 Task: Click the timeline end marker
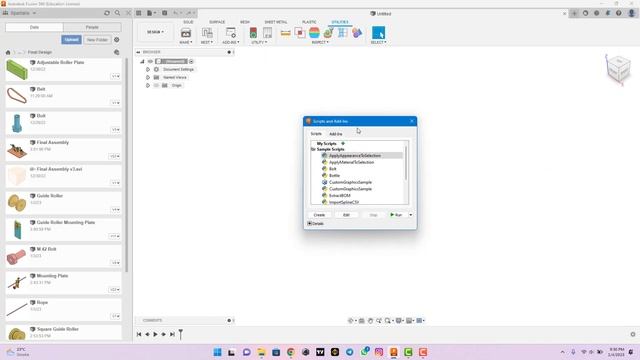coord(180,334)
